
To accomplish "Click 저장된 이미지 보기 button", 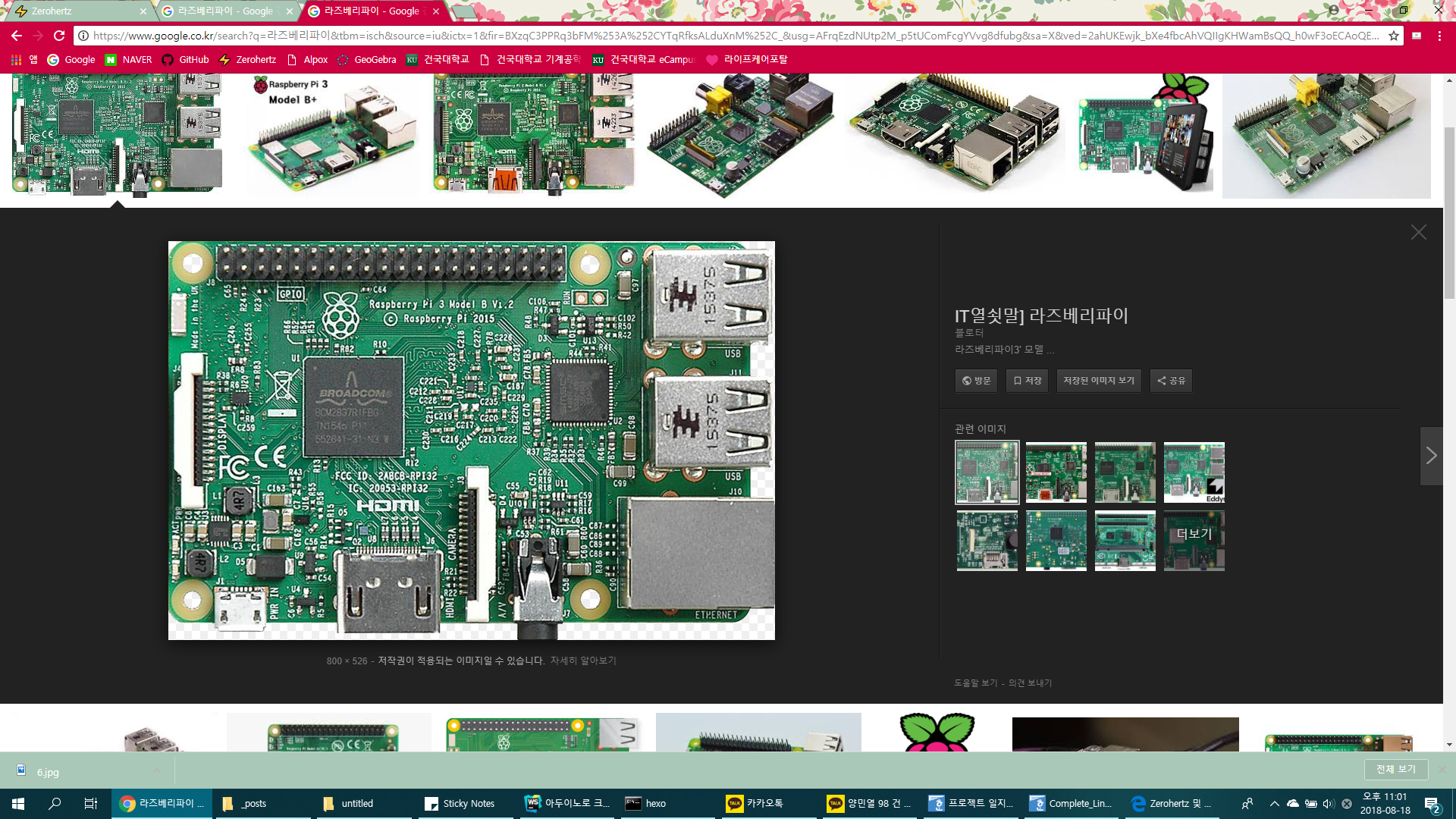I will pos(1099,381).
